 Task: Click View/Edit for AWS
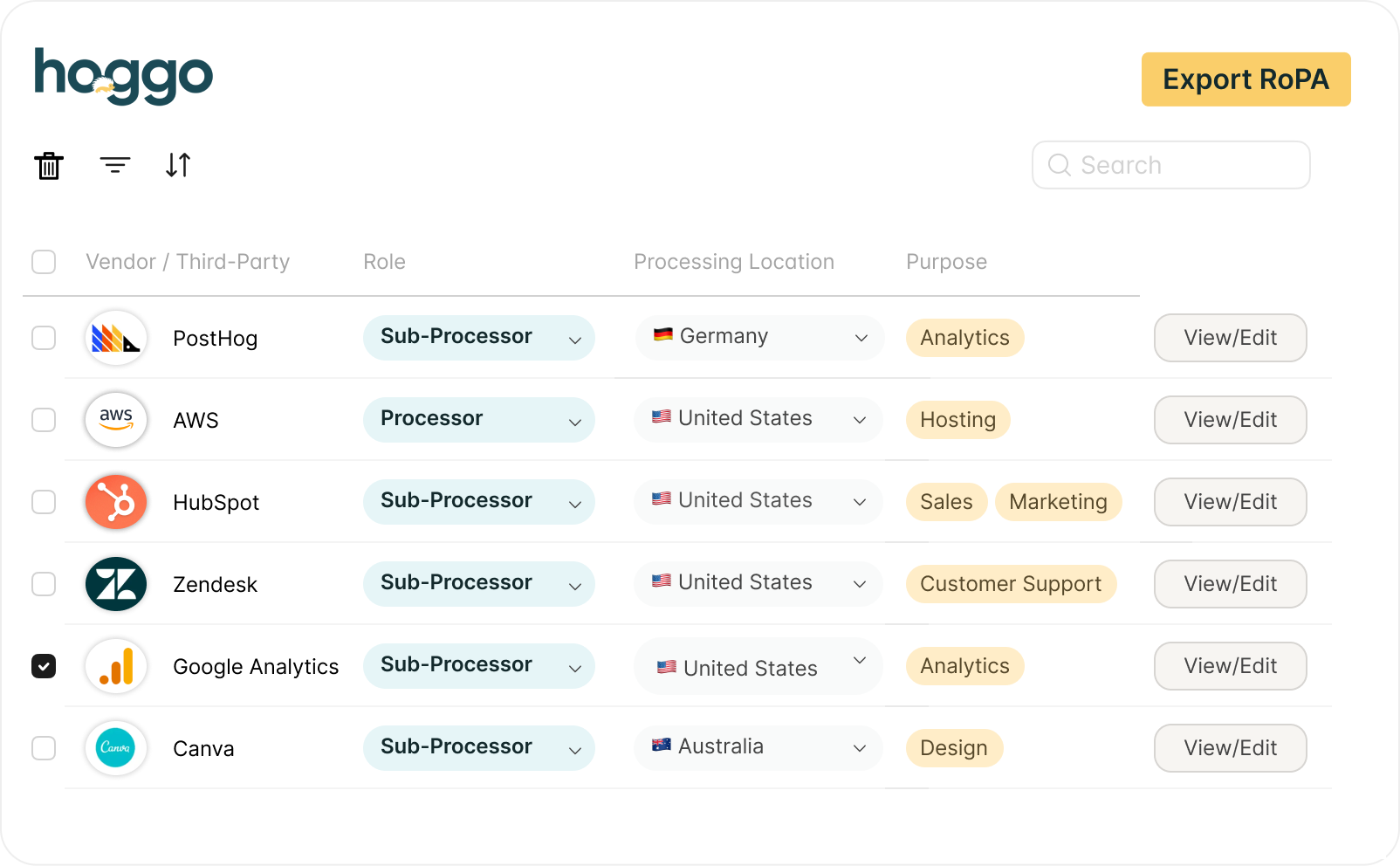tap(1231, 420)
